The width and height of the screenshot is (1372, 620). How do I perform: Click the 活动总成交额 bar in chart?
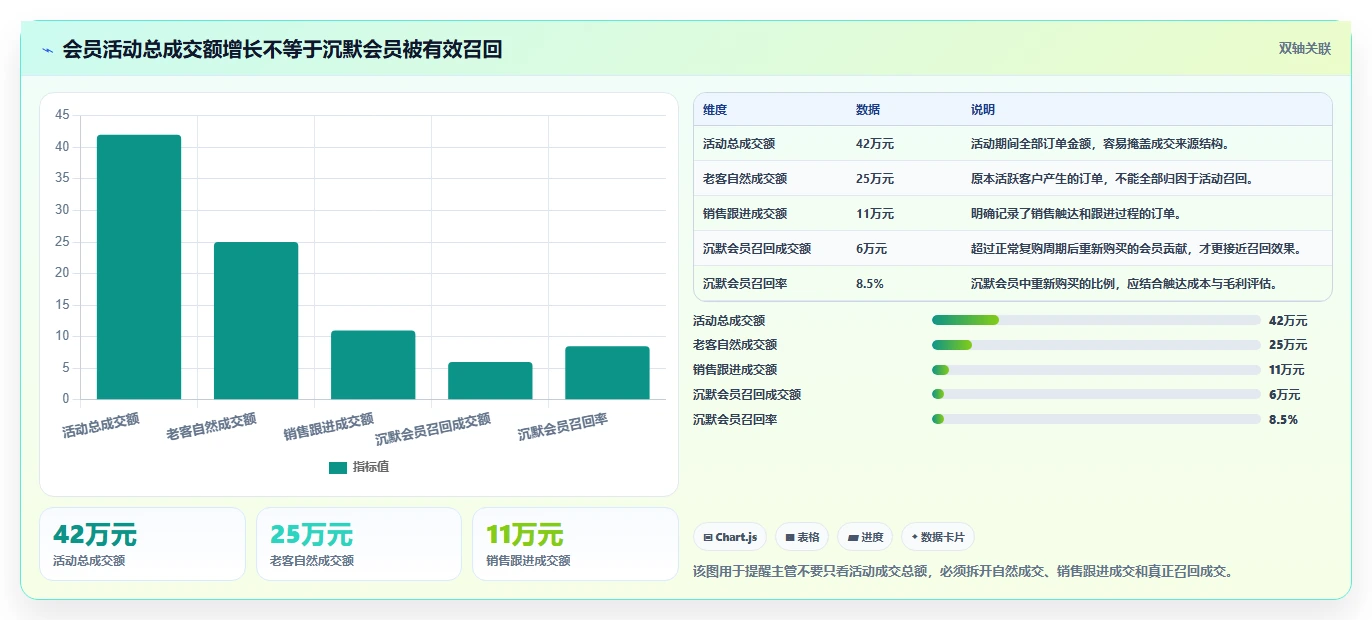[x=139, y=267]
